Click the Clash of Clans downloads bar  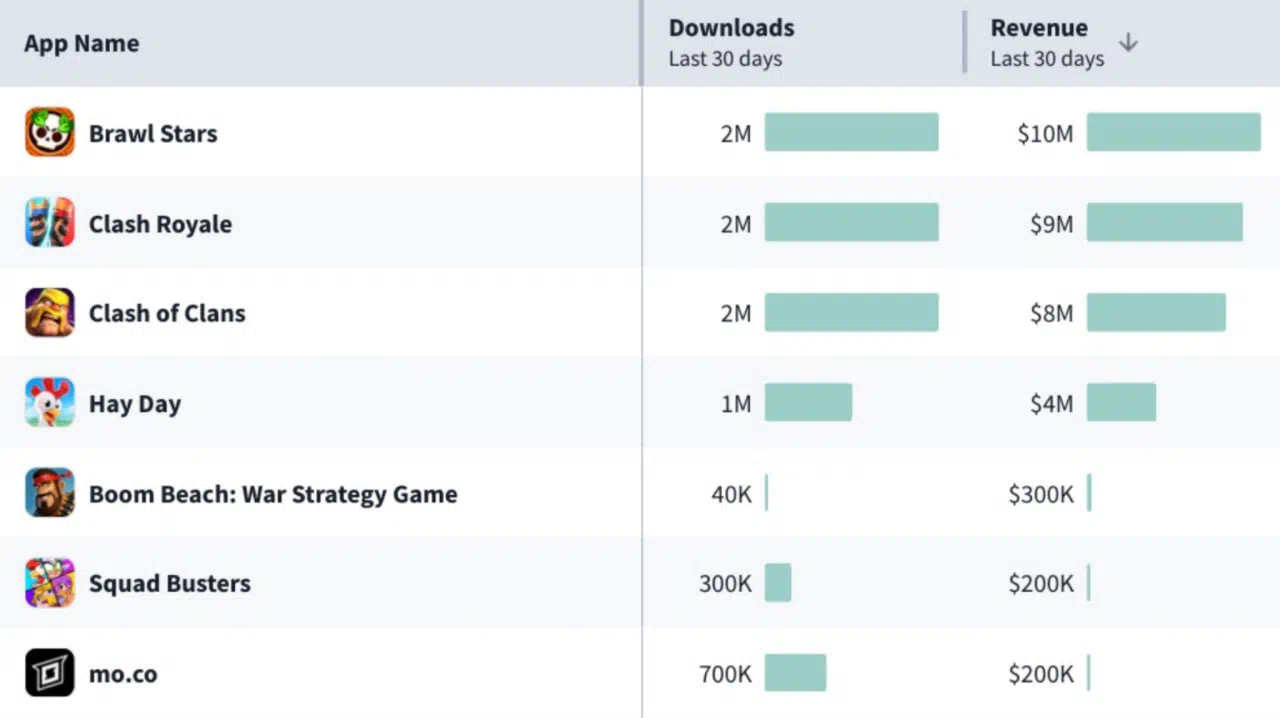click(852, 312)
